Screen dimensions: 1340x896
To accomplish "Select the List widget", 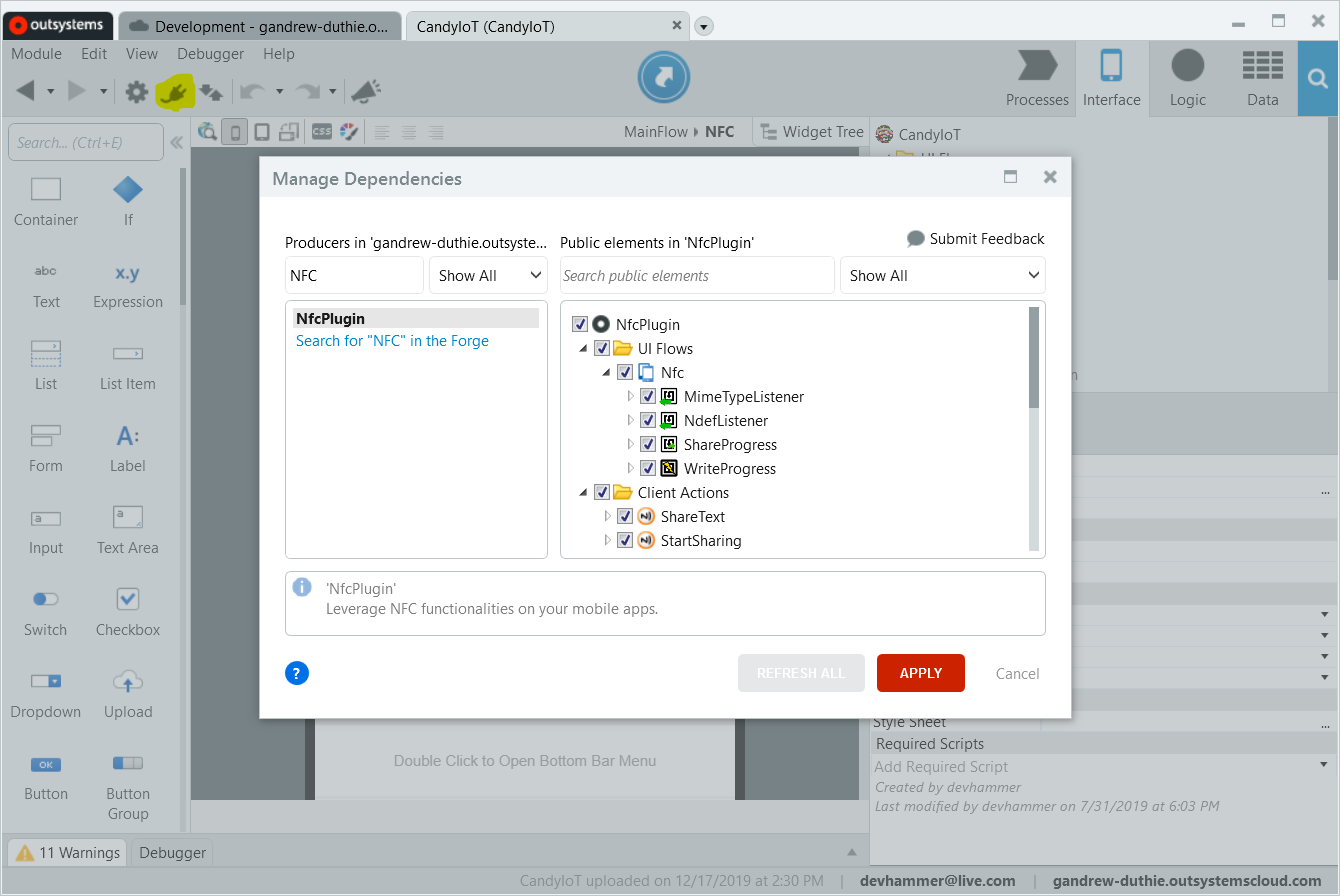I will pyautogui.click(x=46, y=366).
